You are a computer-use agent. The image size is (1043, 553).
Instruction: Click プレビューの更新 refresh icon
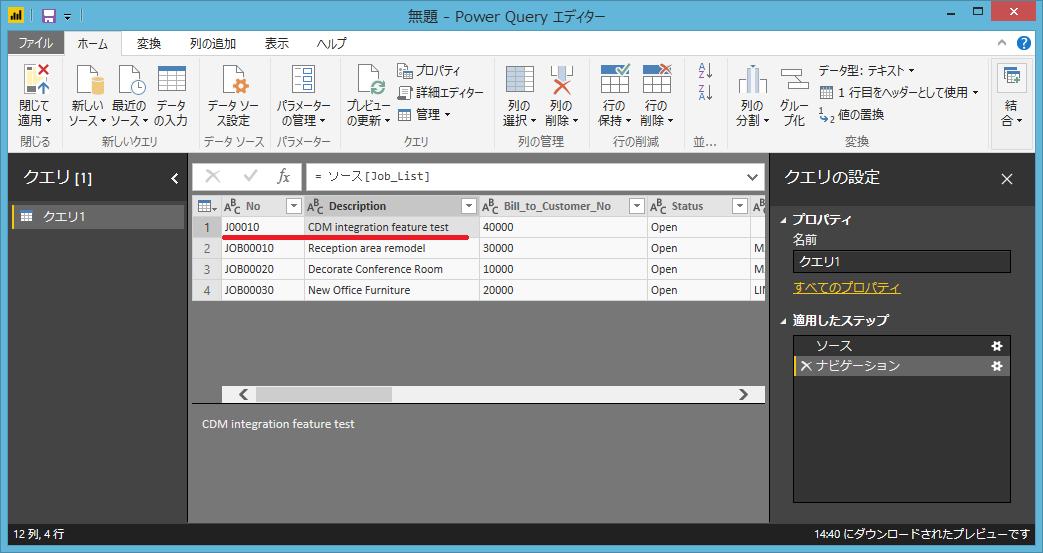[370, 79]
